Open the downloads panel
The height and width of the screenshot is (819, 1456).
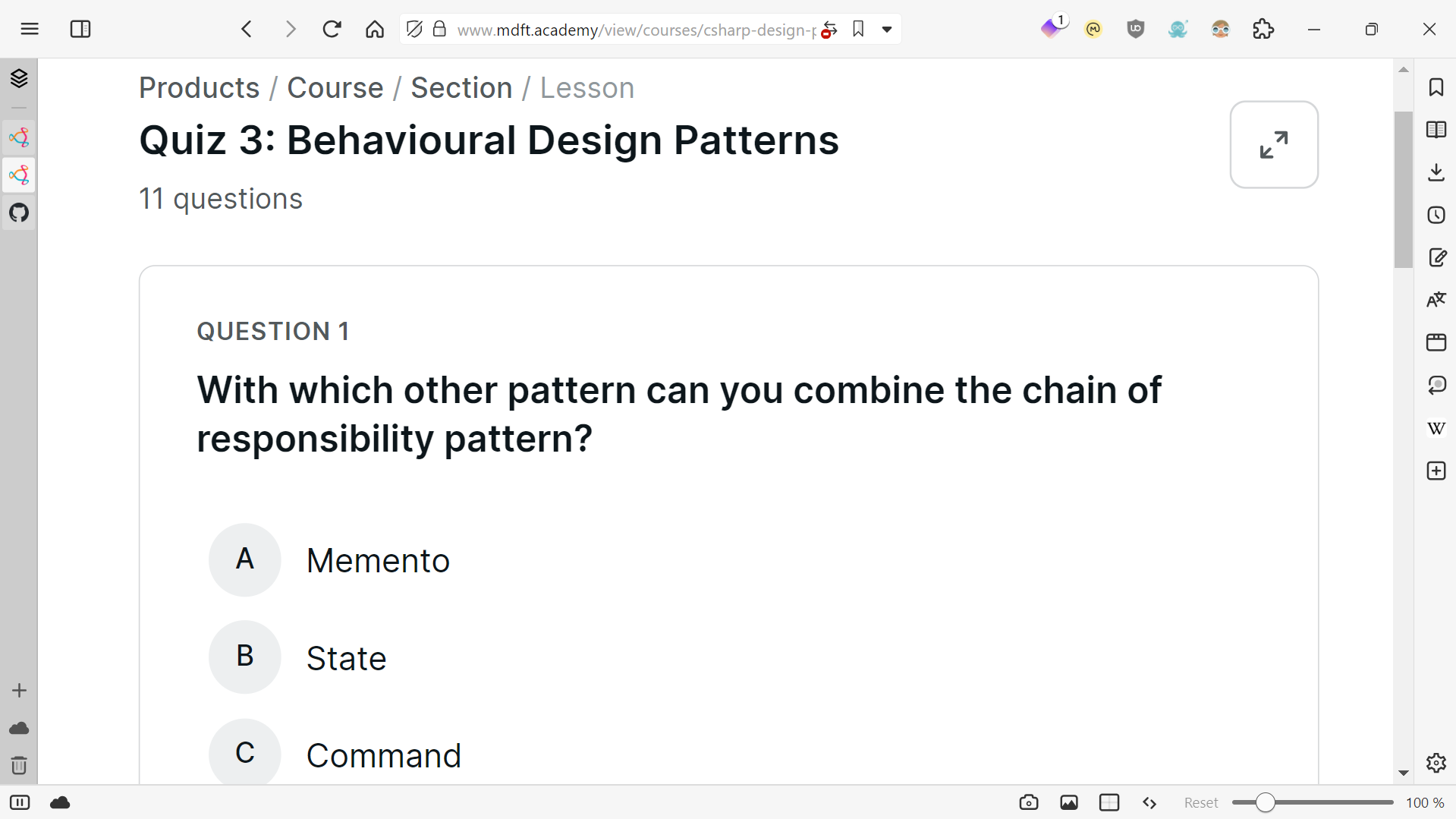point(1436,172)
